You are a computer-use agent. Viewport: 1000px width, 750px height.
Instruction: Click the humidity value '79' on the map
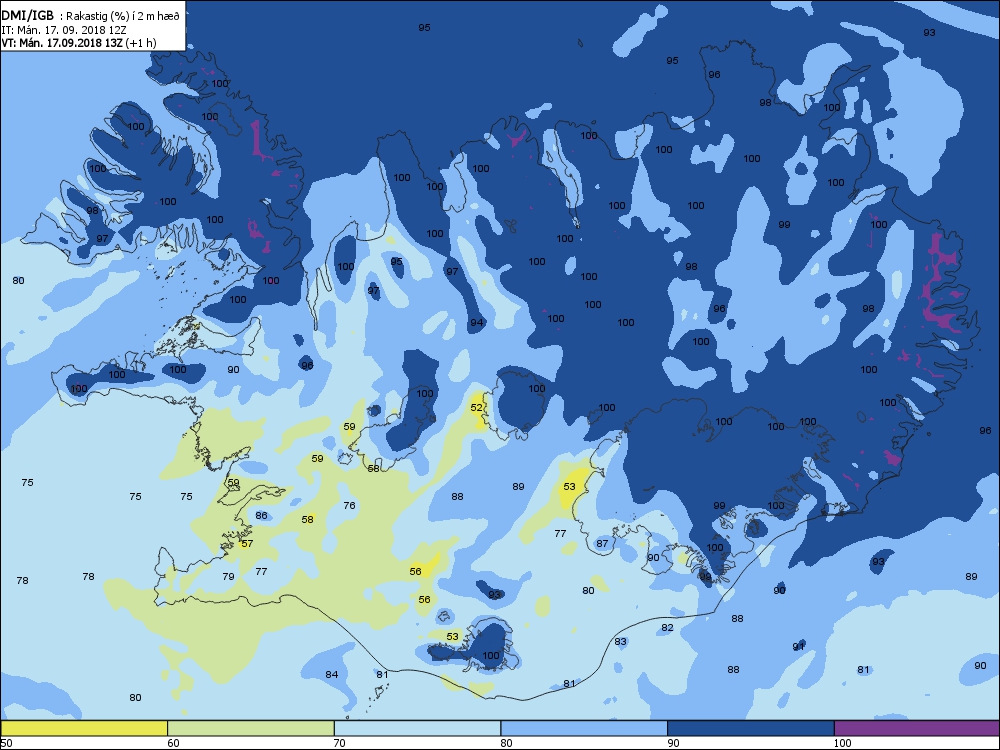pyautogui.click(x=228, y=577)
